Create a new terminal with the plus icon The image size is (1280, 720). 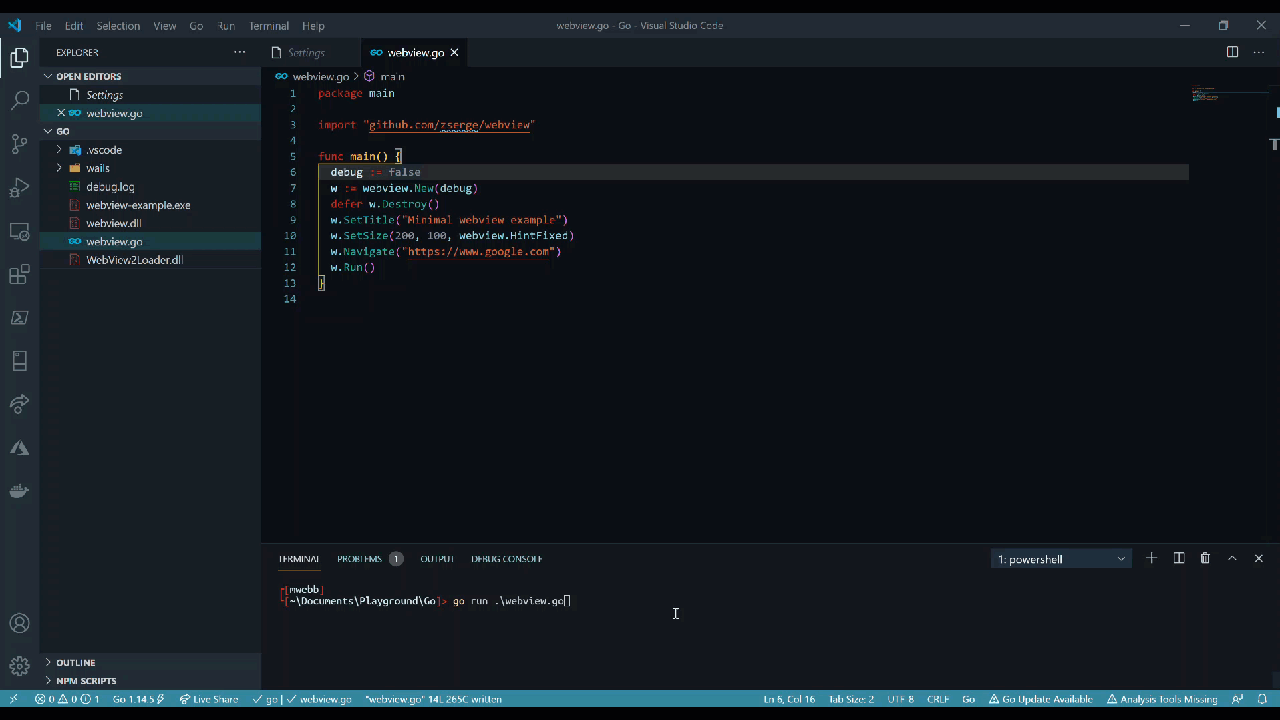[1151, 558]
